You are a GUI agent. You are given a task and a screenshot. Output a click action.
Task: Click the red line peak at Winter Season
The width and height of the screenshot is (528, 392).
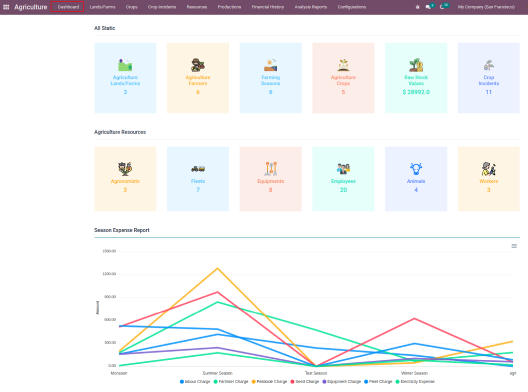[415, 319]
